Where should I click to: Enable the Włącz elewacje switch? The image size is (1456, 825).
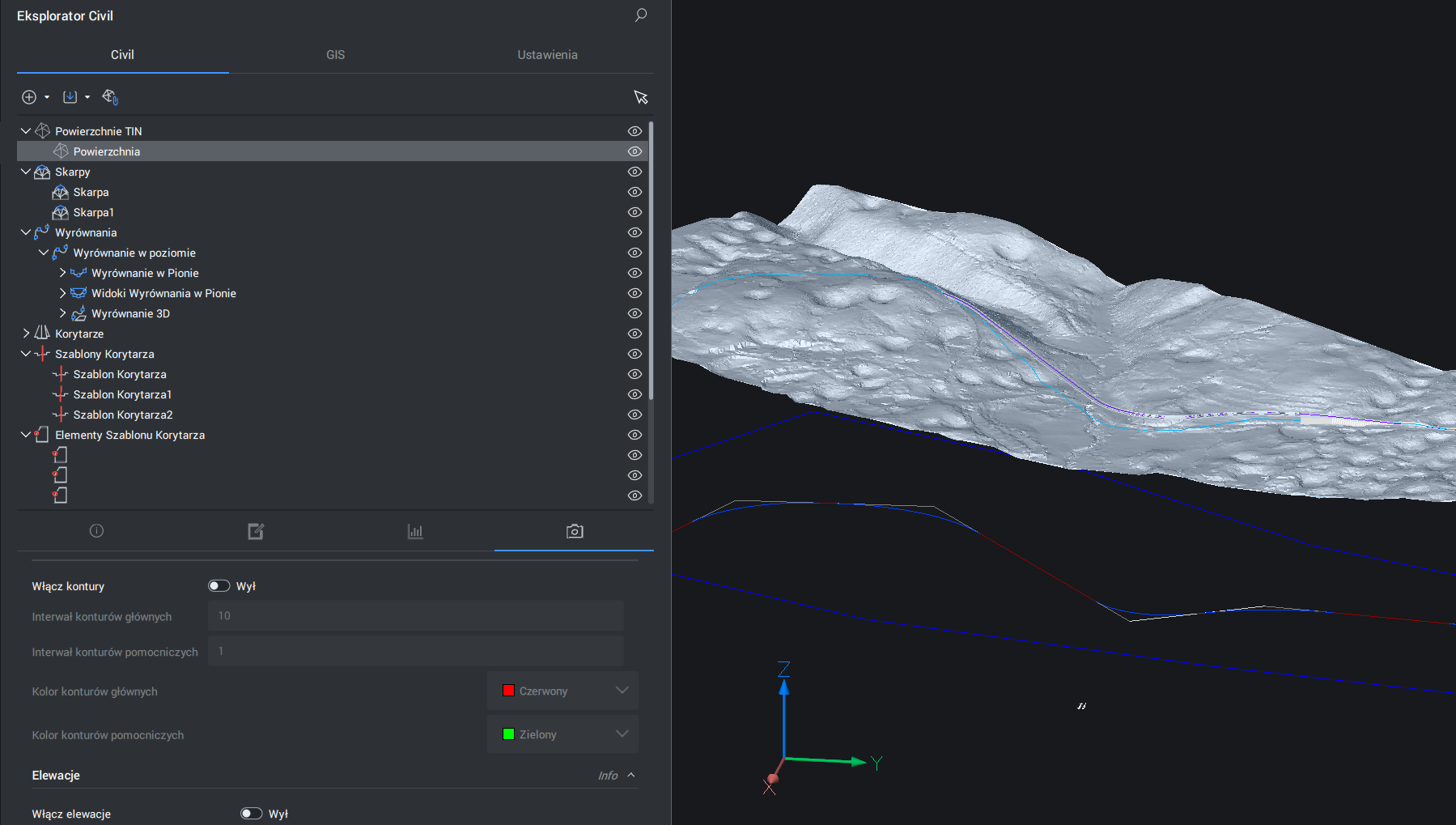(251, 814)
